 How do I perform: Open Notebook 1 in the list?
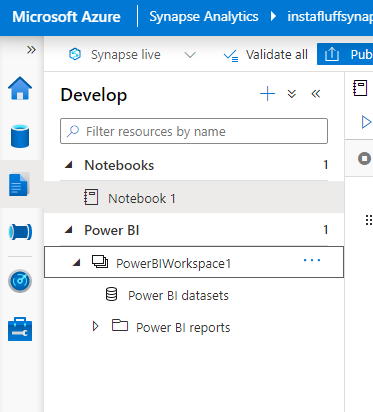pyautogui.click(x=194, y=197)
